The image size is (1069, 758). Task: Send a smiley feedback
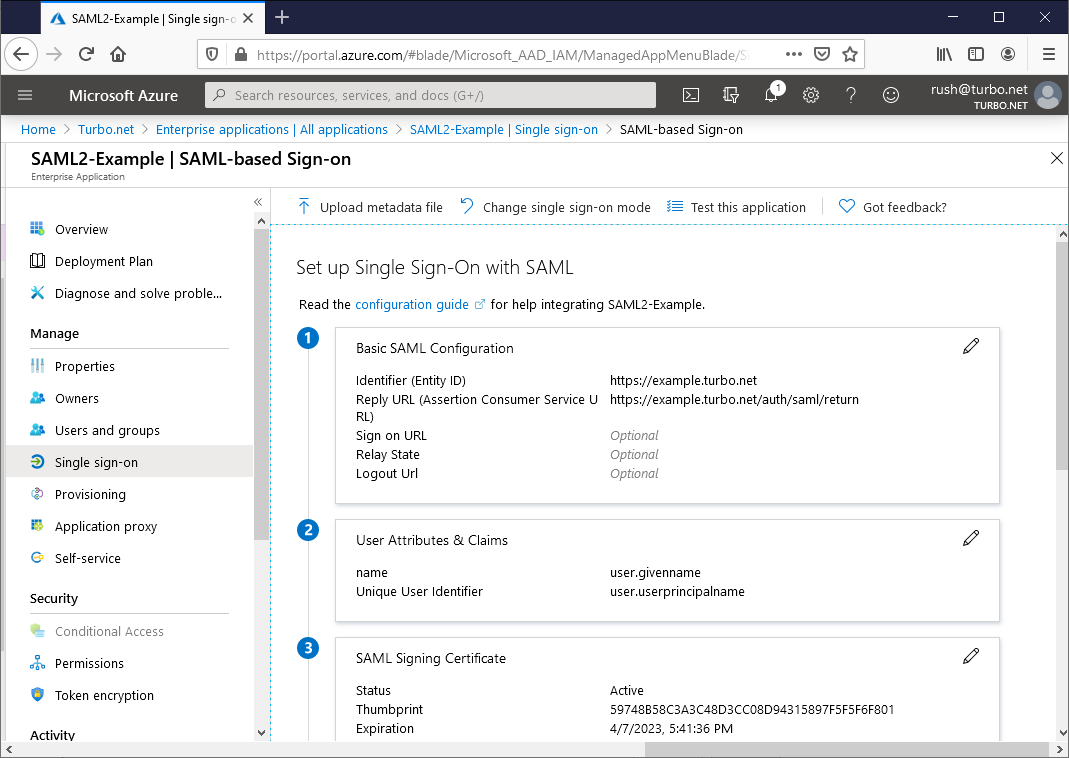pyautogui.click(x=890, y=95)
